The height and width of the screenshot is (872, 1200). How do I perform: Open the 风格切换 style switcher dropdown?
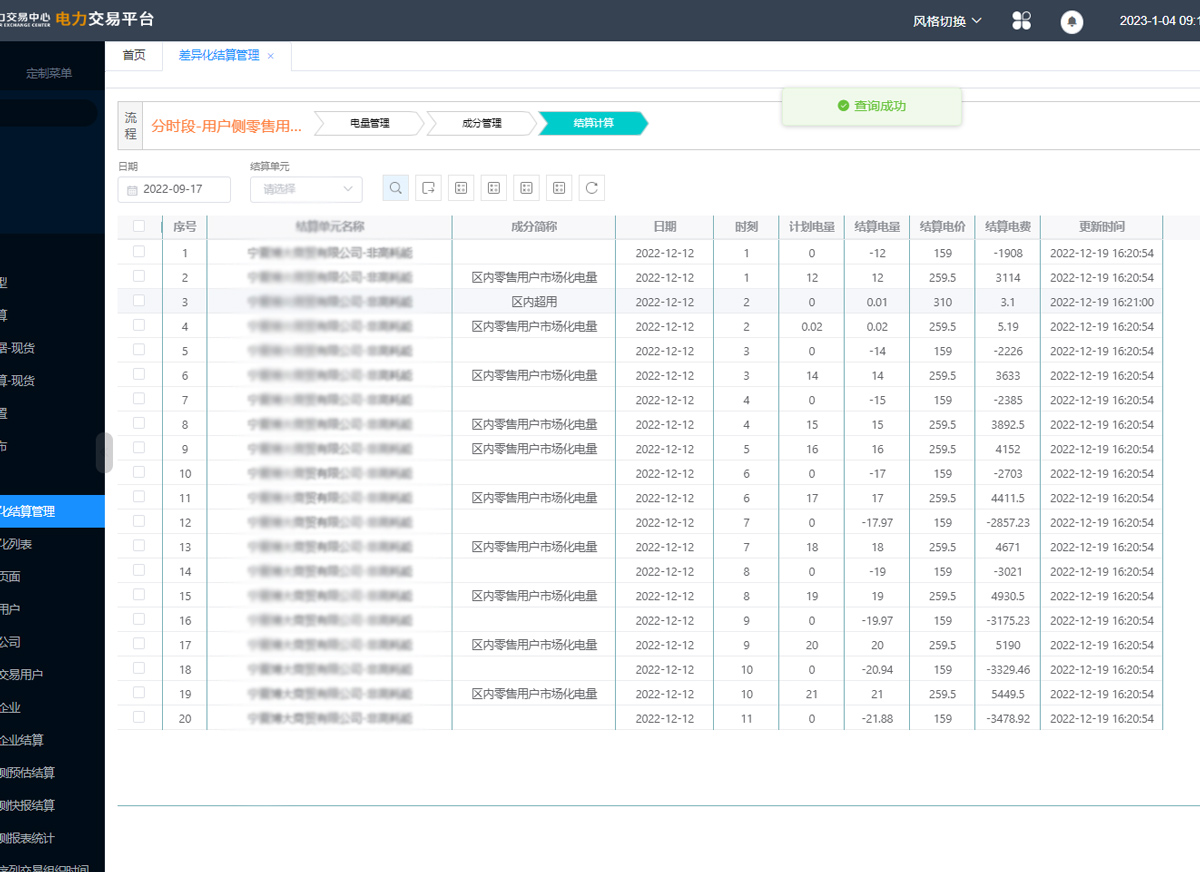pyautogui.click(x=948, y=21)
